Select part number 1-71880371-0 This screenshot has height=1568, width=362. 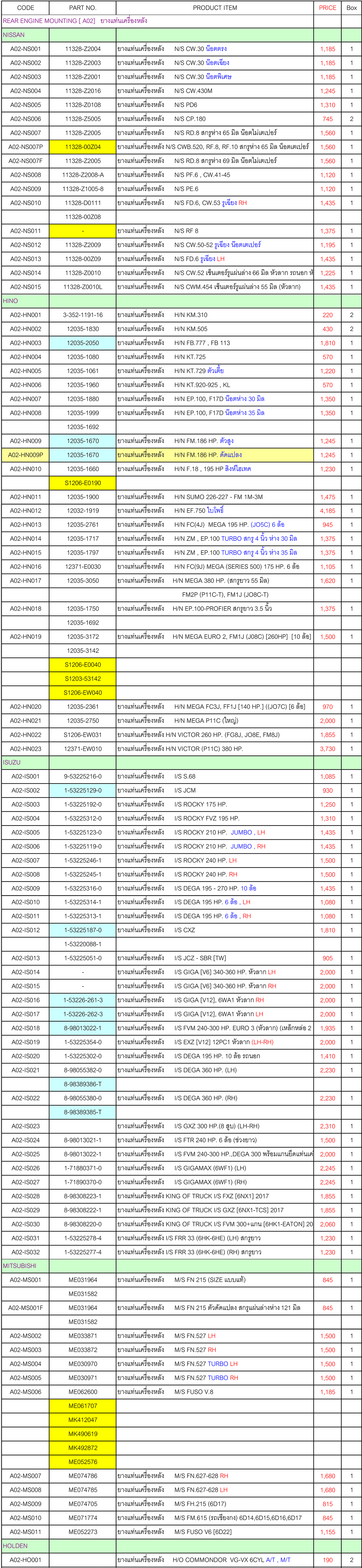[83, 1168]
